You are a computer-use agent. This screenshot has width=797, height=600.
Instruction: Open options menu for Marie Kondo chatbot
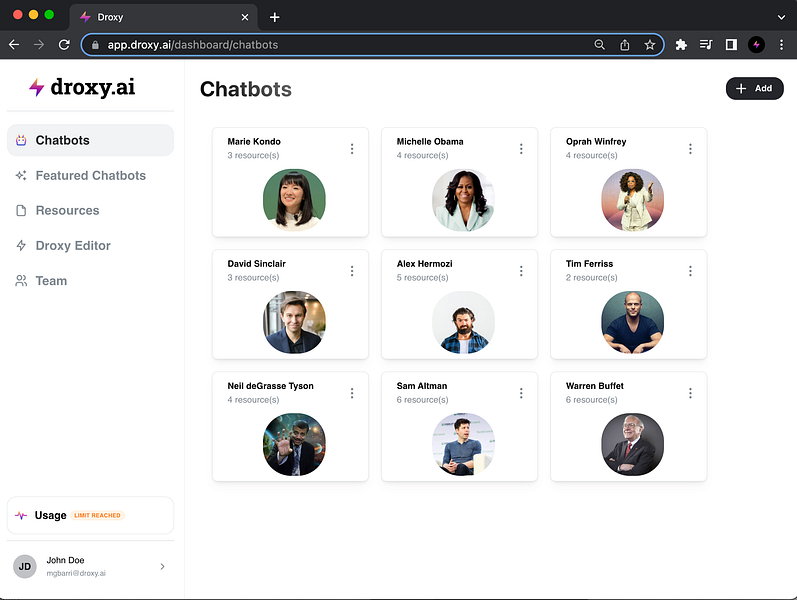pyautogui.click(x=352, y=148)
